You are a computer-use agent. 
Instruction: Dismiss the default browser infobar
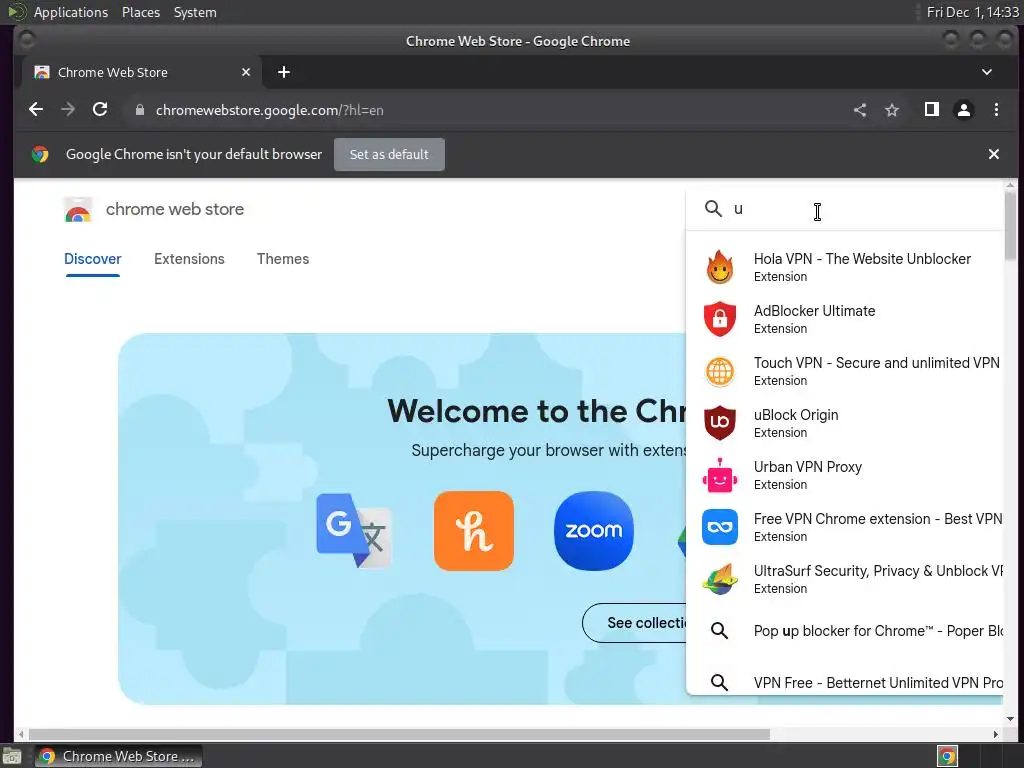point(994,154)
